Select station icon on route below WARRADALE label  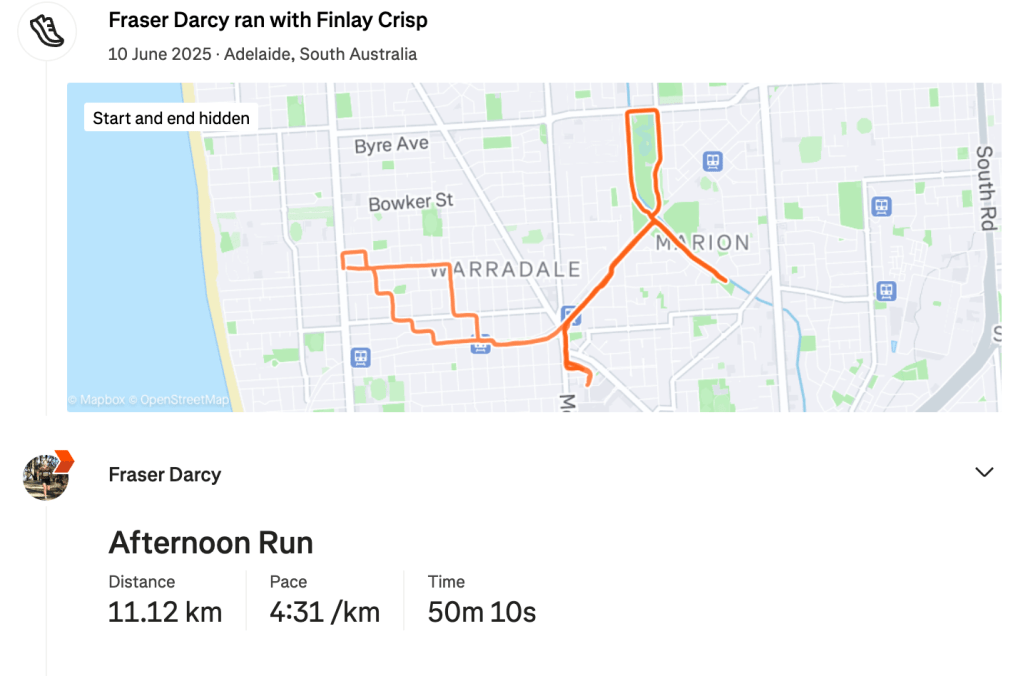coord(480,344)
